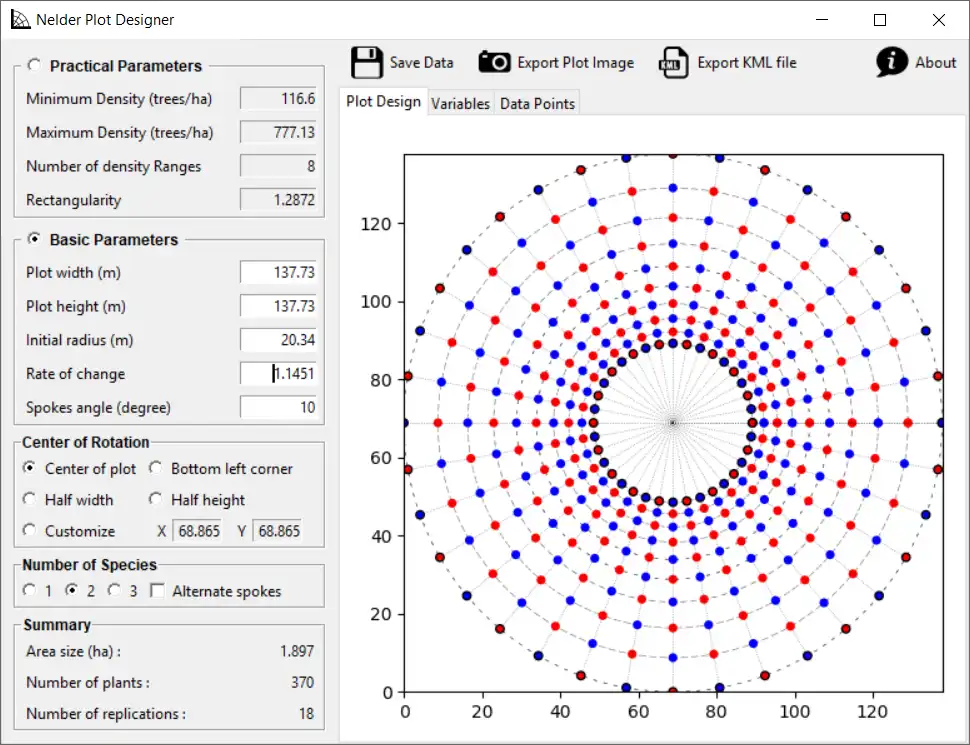Enable the Alternate spokes checkbox
Viewport: 970px width, 745px height.
pos(157,590)
